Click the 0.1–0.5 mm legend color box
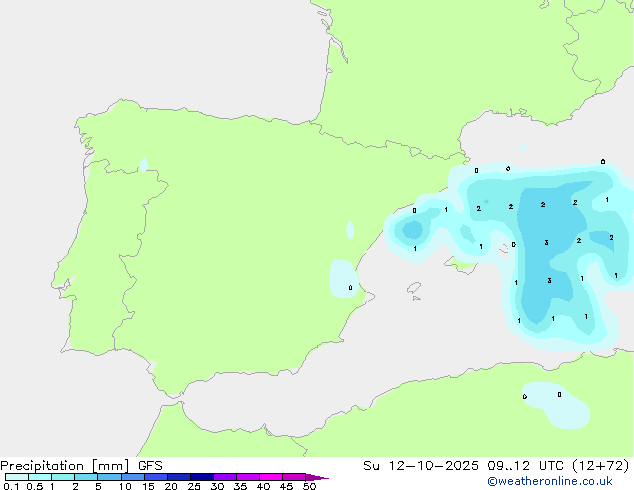Screen dimensions: 634x490 [17, 477]
